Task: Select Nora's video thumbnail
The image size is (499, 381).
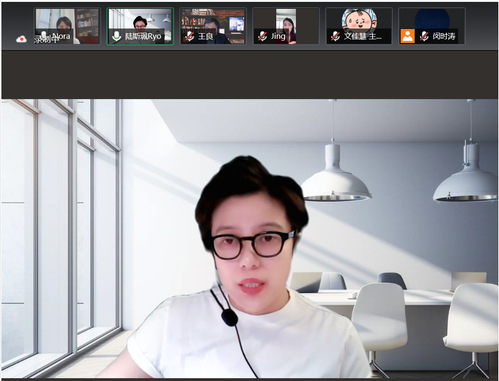Action: pos(68,26)
